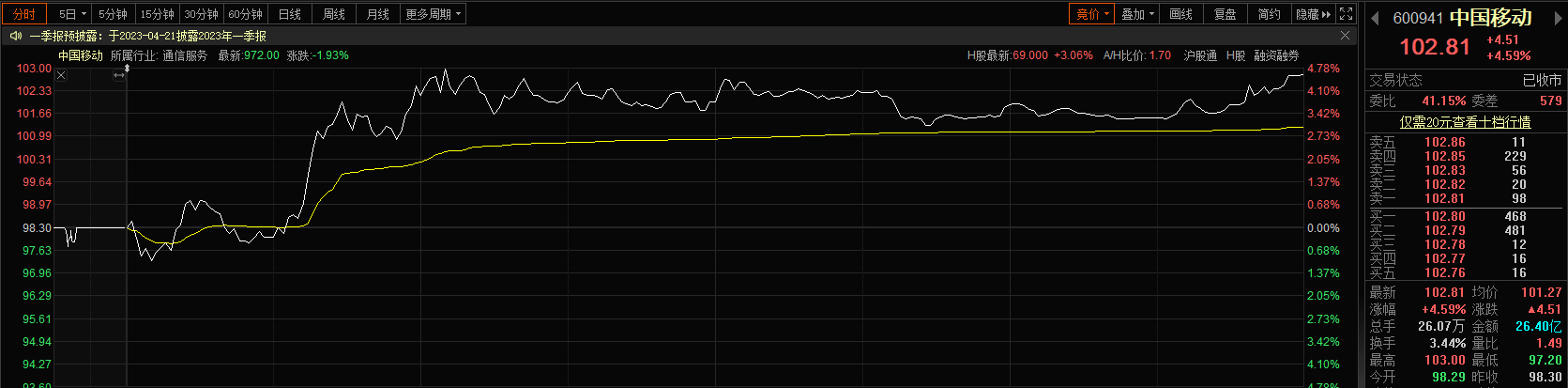Click the 最高 103.00 value
The width and height of the screenshot is (1568, 388).
(1445, 360)
